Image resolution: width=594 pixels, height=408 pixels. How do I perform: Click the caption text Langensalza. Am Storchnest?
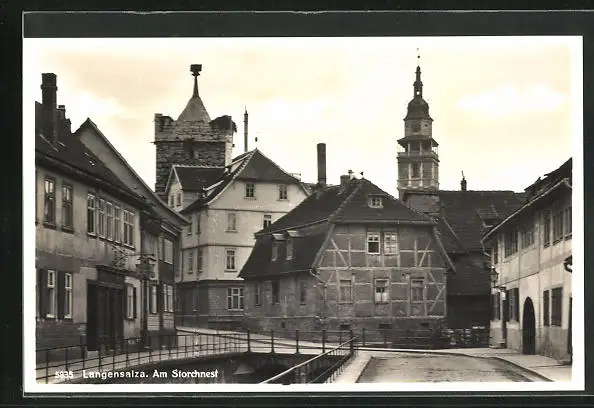150,374
